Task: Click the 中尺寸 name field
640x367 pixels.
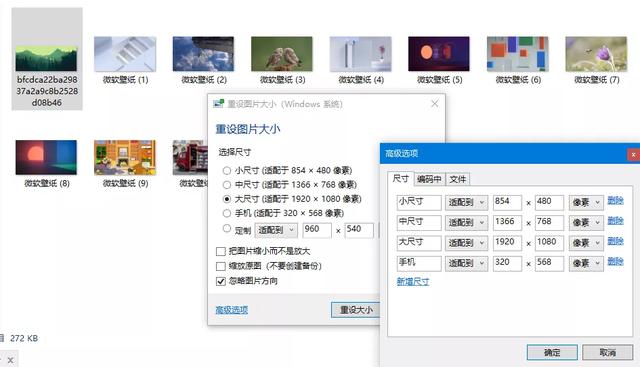Action: (419, 222)
